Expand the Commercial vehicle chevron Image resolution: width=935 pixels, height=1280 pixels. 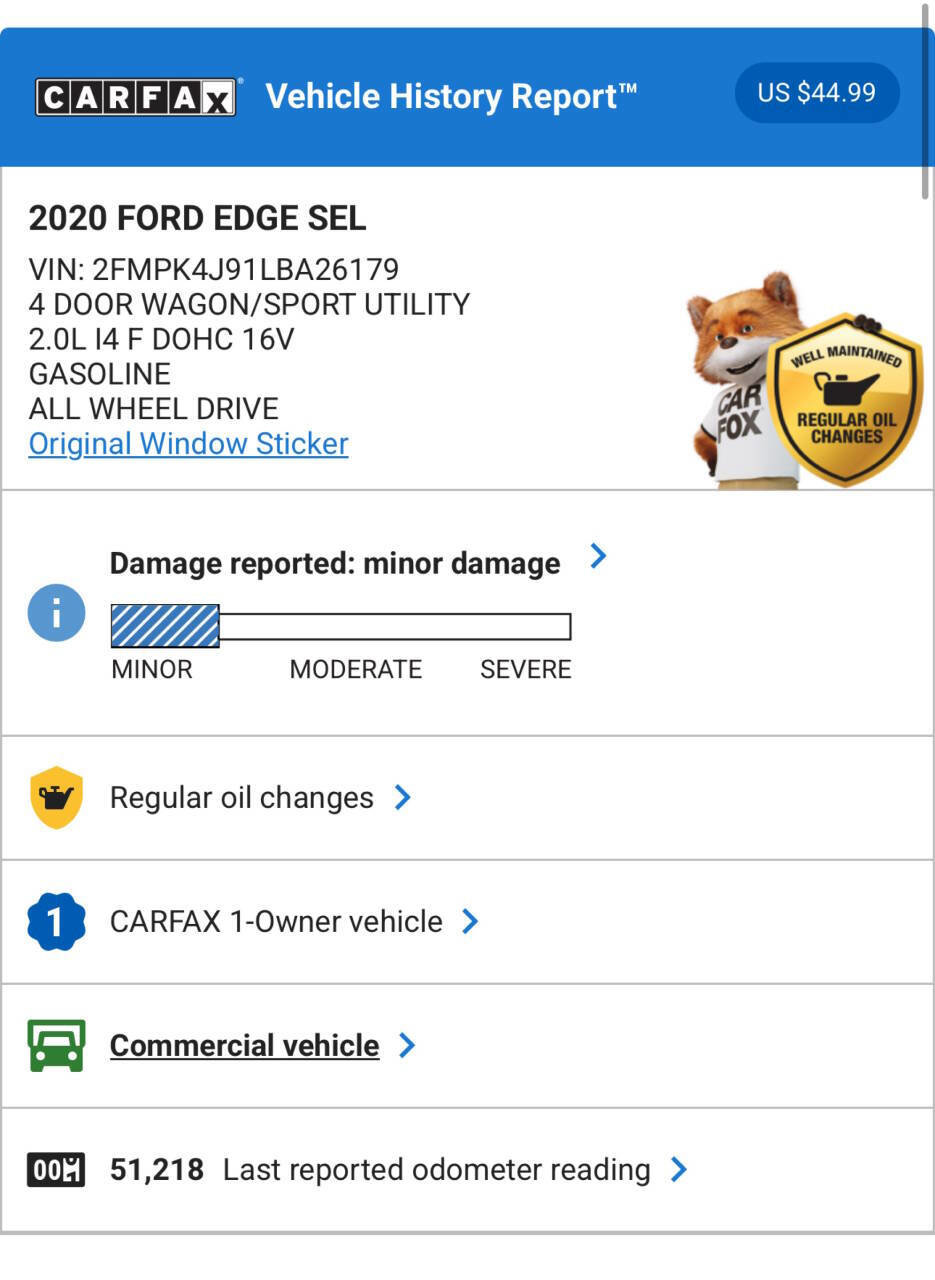click(407, 1045)
